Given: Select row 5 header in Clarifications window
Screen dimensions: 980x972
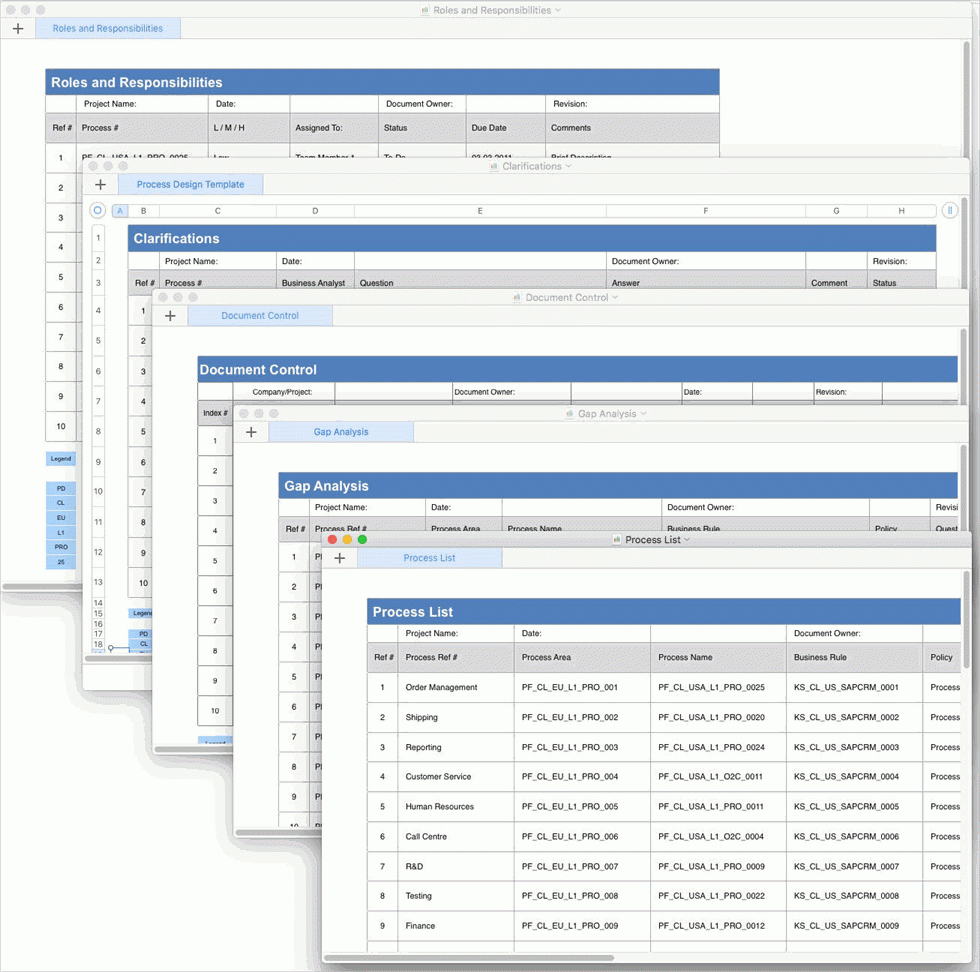Looking at the screenshot, I should [x=98, y=341].
